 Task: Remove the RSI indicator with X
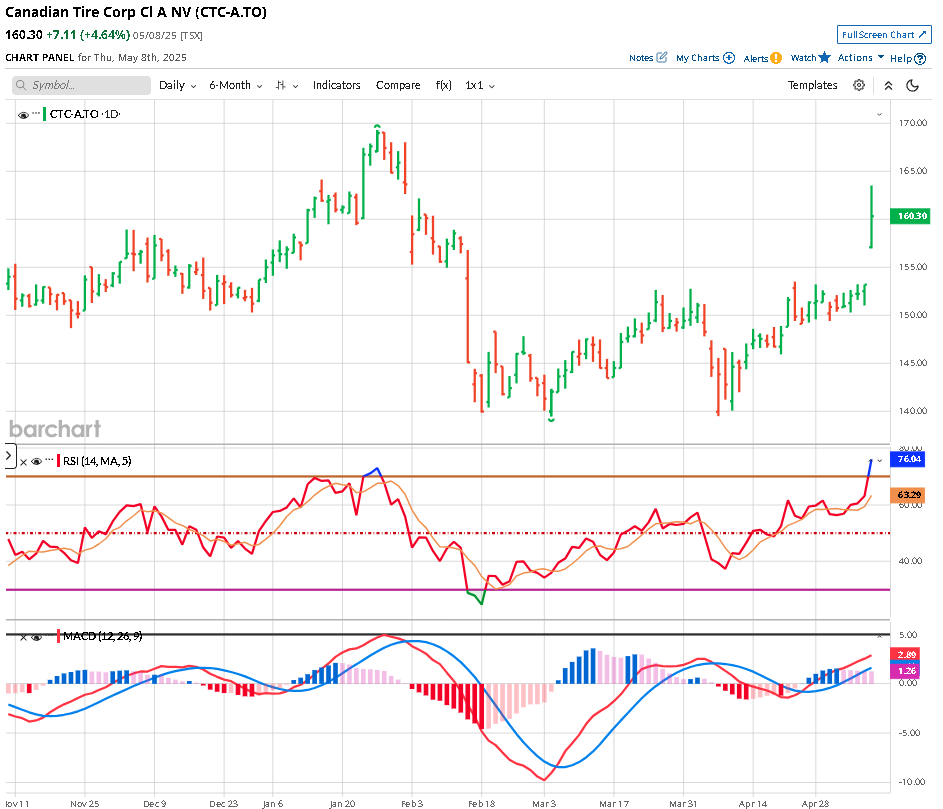pyautogui.click(x=23, y=461)
